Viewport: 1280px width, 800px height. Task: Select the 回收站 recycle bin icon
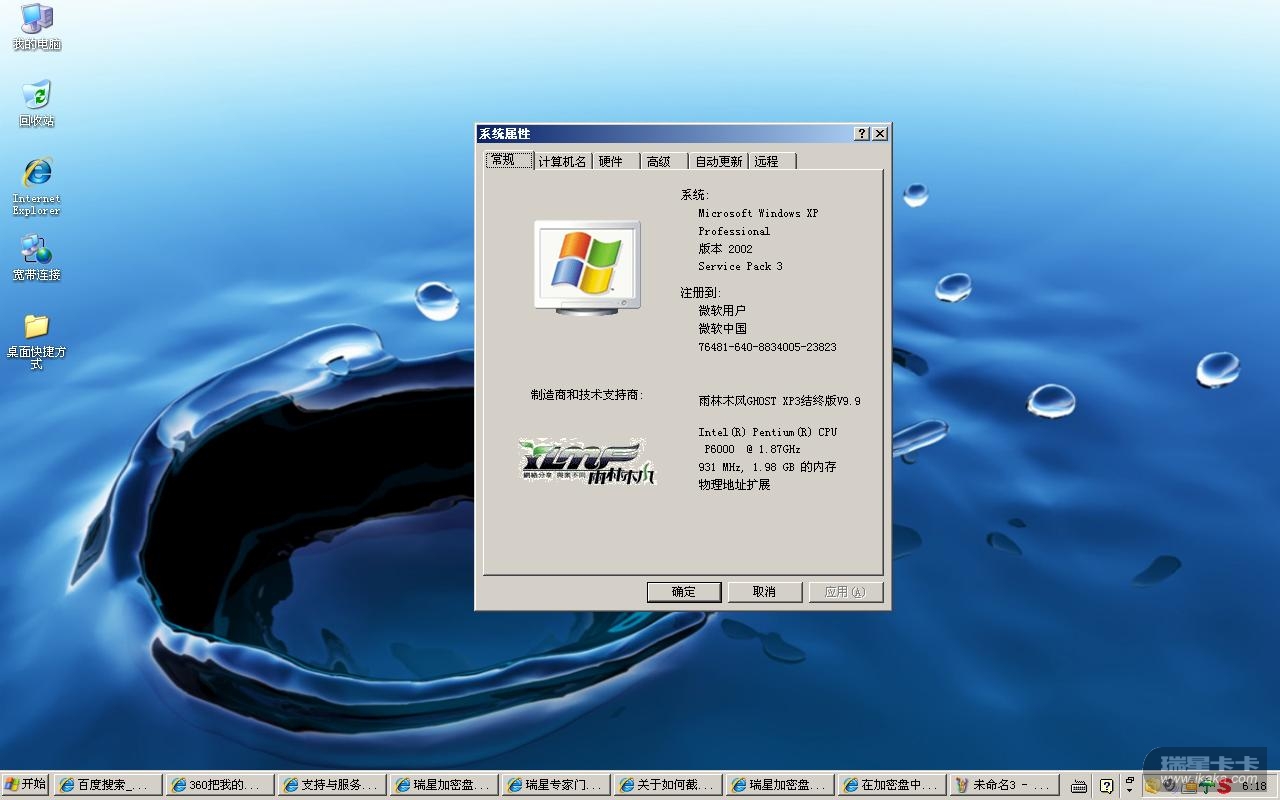pyautogui.click(x=37, y=104)
